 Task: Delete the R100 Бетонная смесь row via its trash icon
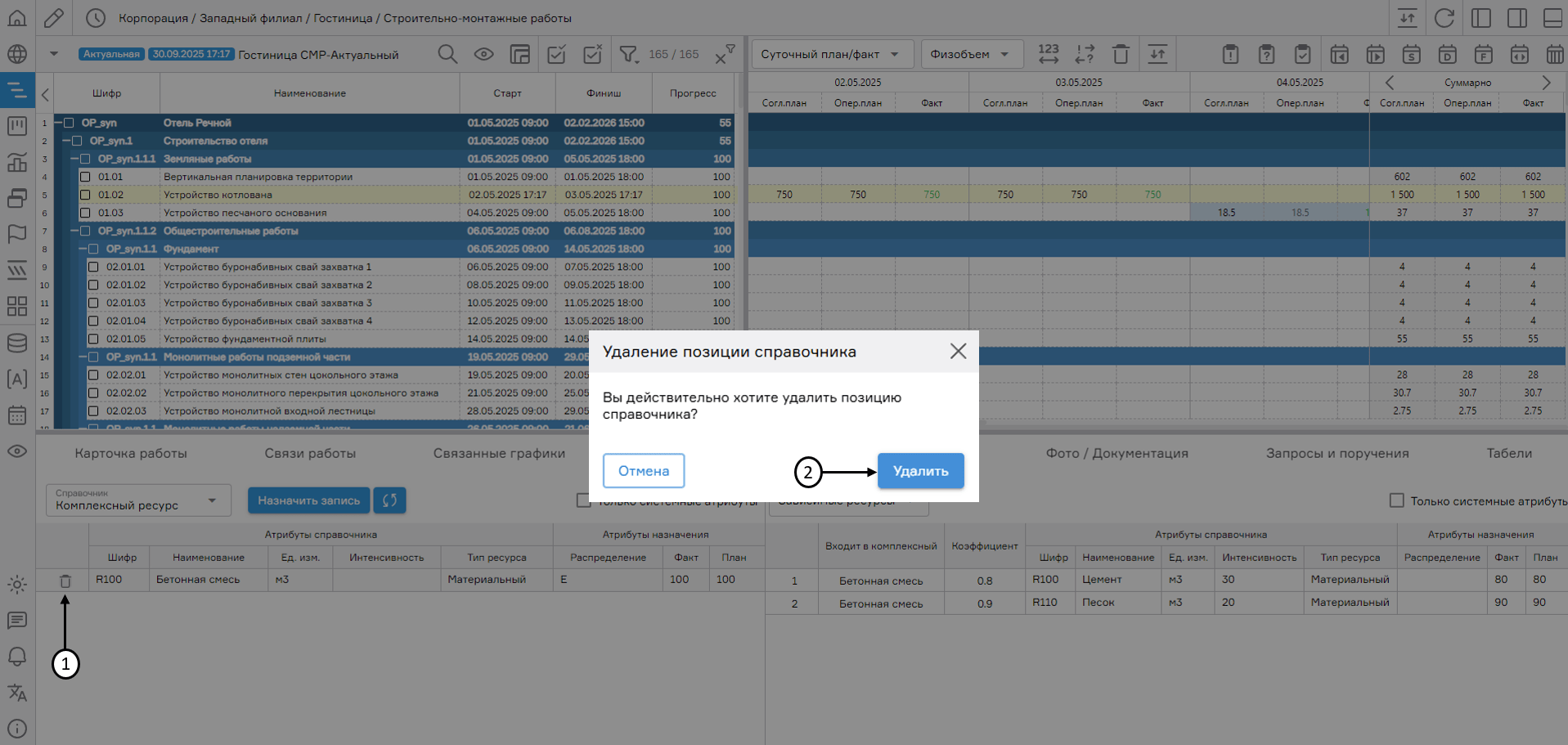[x=65, y=580]
